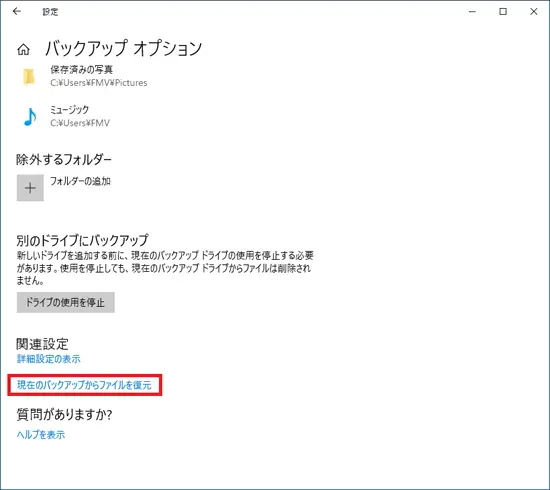The width and height of the screenshot is (550, 490).
Task: Add an excluded folder with the plus icon
Action: coord(30,188)
